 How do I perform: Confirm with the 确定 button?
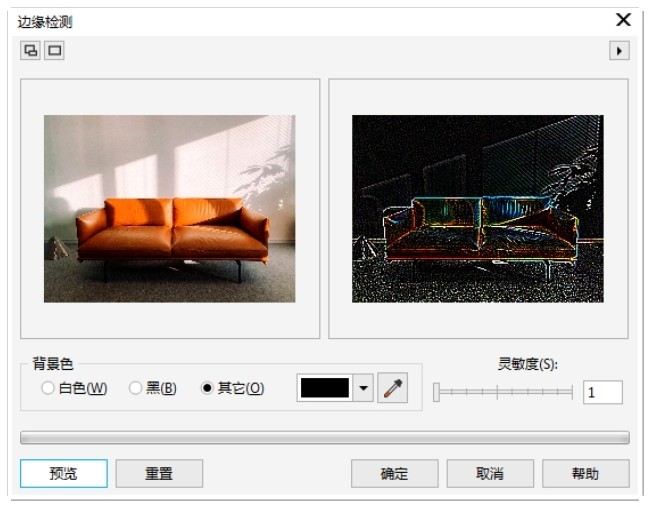click(x=395, y=473)
